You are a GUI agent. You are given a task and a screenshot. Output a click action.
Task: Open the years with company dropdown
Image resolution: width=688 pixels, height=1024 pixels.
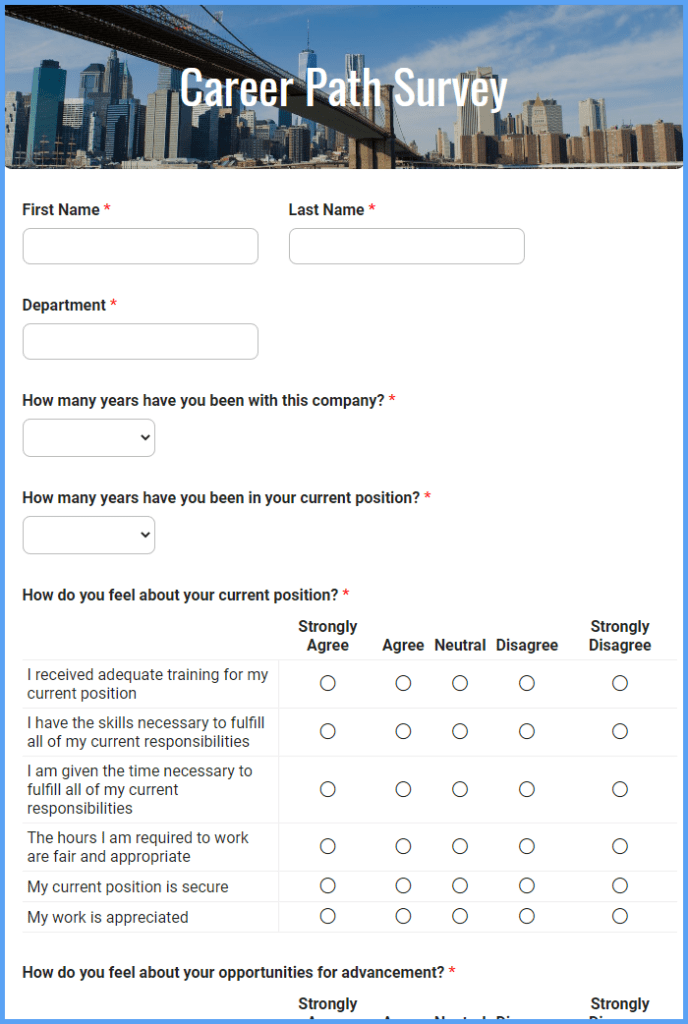tap(88, 437)
